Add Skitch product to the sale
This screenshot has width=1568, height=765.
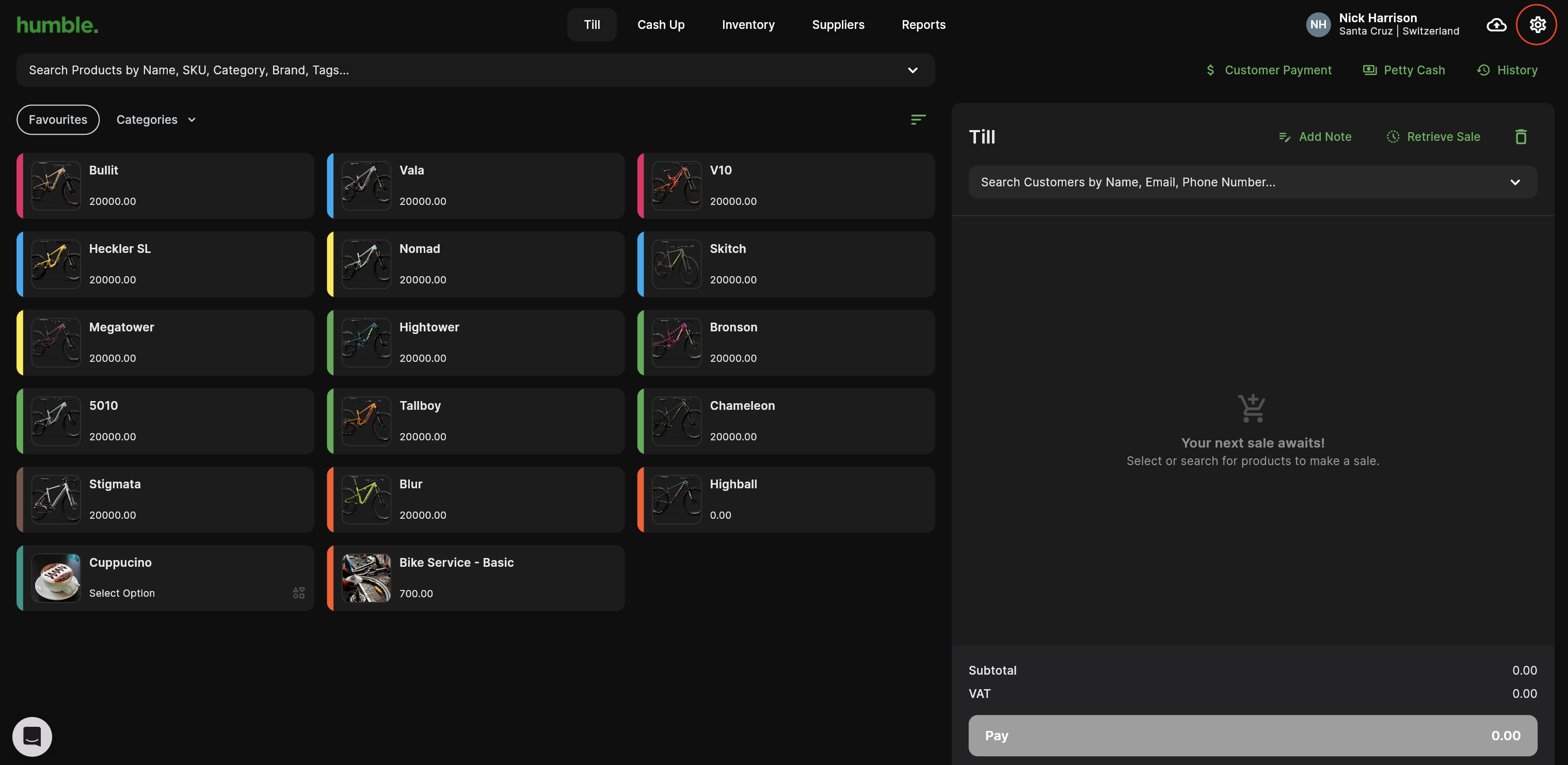[x=786, y=264]
